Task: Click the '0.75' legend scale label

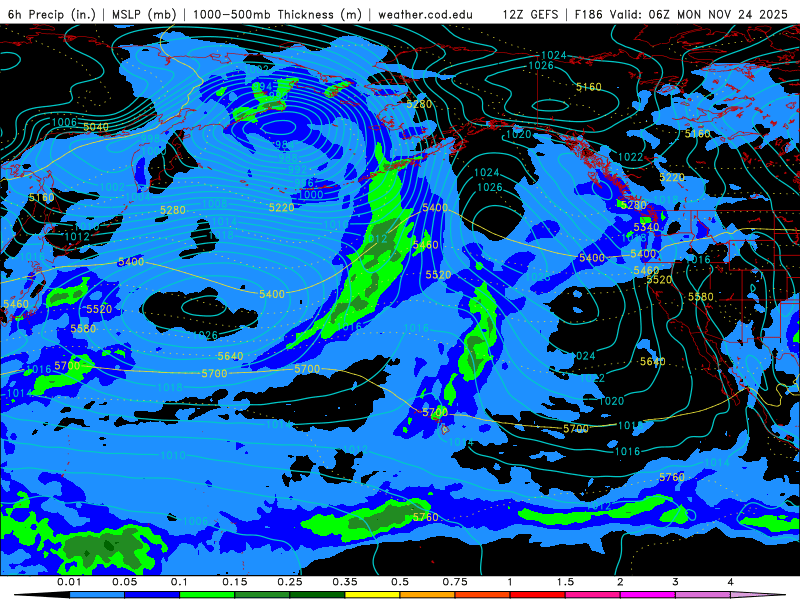Action: (455, 582)
